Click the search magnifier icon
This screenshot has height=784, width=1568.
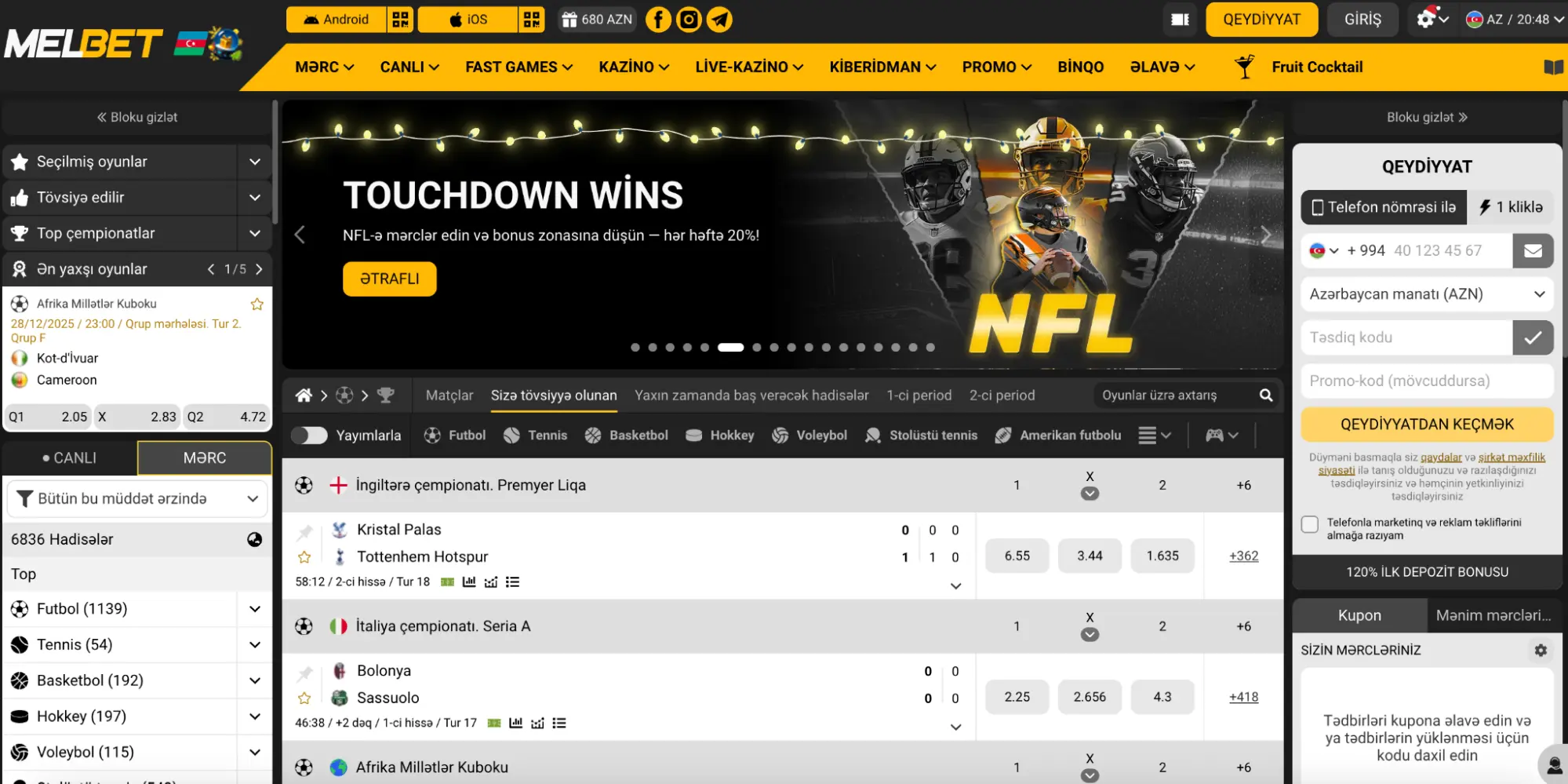click(1266, 396)
